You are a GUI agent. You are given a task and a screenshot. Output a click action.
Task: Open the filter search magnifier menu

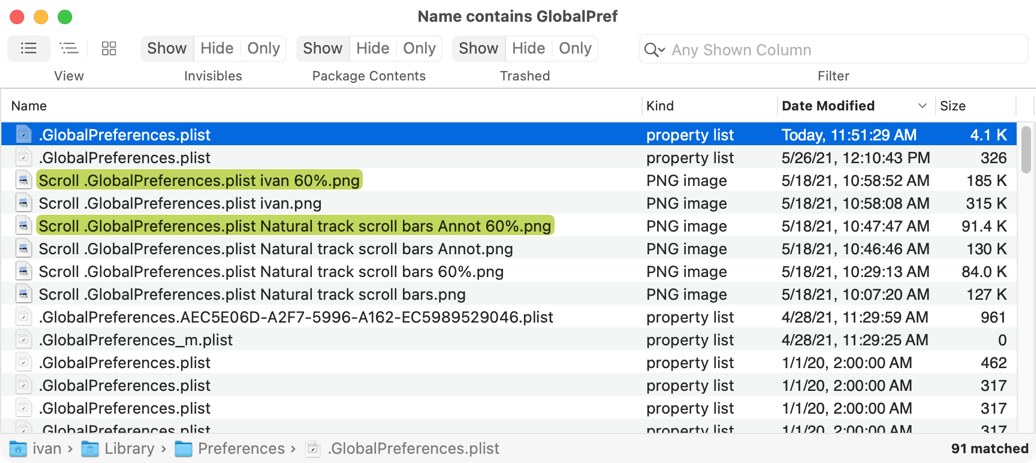pos(655,50)
